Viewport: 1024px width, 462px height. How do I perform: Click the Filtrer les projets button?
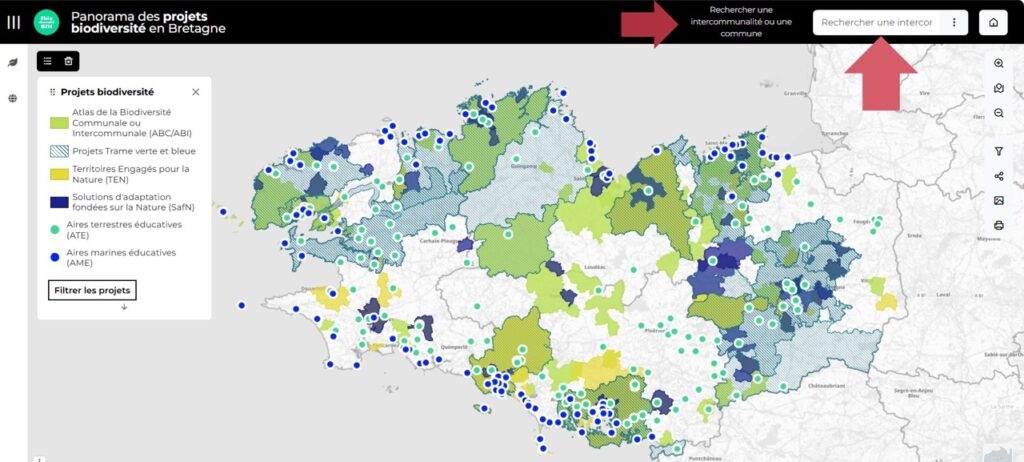point(92,290)
